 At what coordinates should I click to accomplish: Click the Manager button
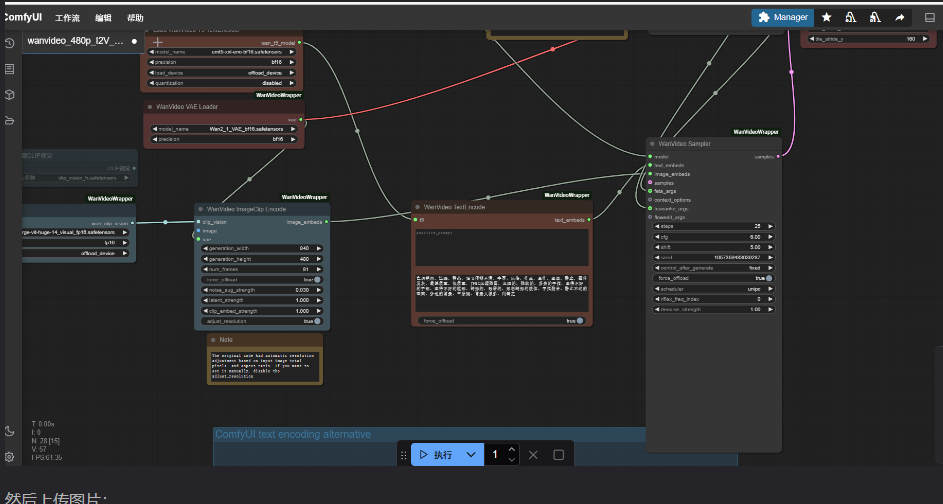pyautogui.click(x=782, y=17)
